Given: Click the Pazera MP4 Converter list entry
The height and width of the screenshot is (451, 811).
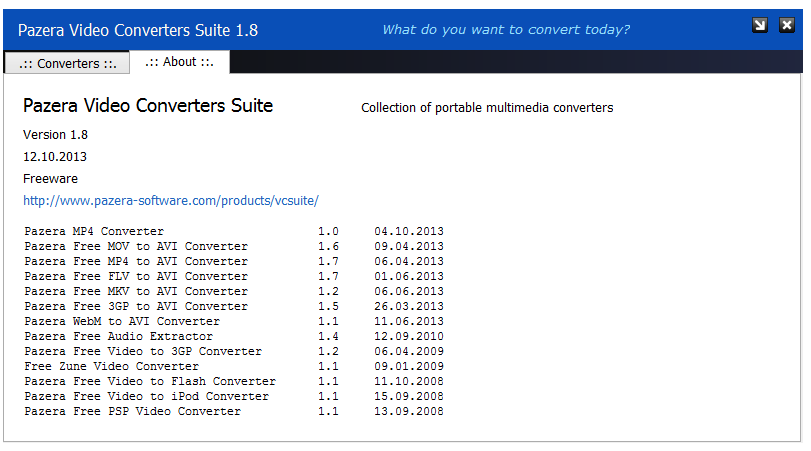Looking at the screenshot, I should pyautogui.click(x=94, y=232).
